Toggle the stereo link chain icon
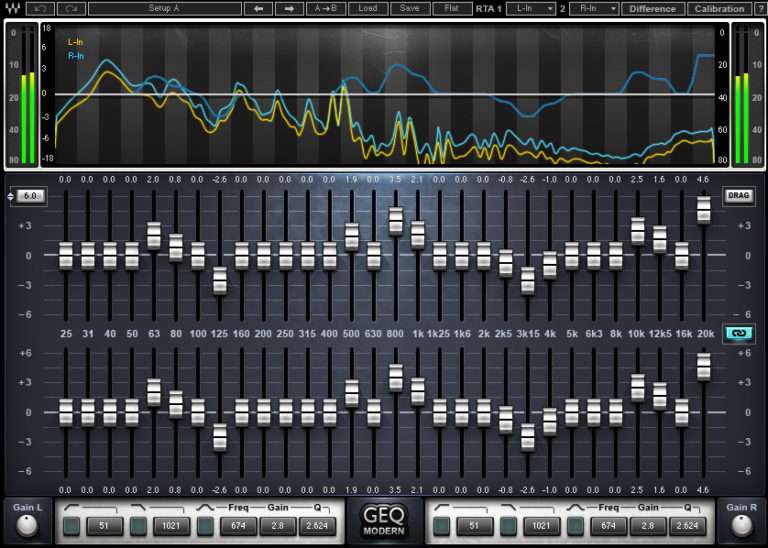Screen dimensions: 768x548 coord(739,334)
